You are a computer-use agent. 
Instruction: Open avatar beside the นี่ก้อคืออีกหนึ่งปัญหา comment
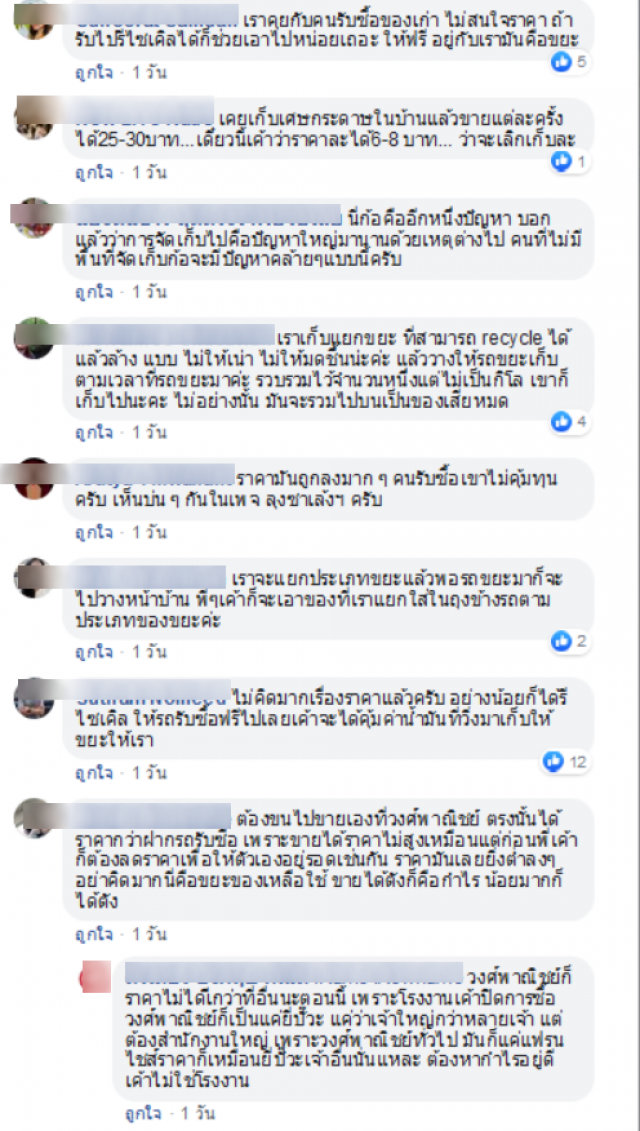[x=34, y=218]
